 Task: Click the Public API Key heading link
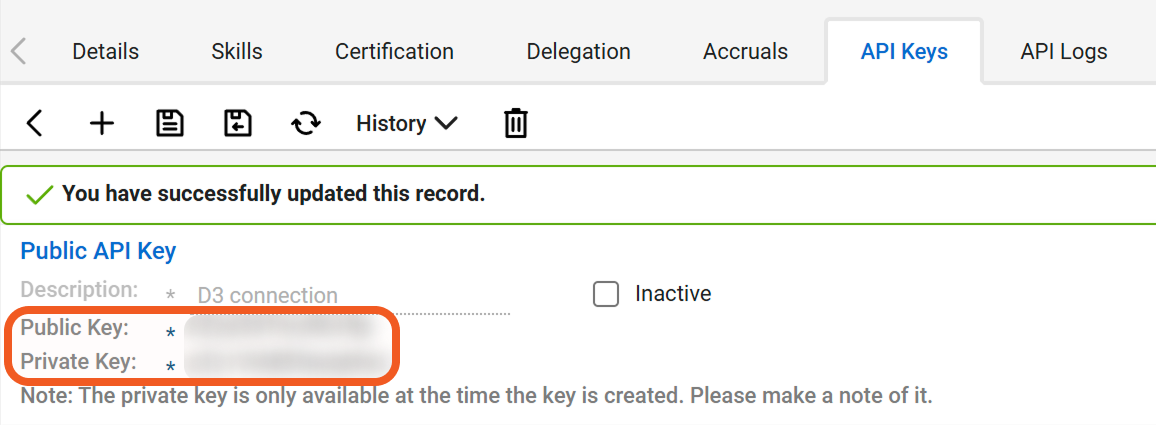click(98, 251)
